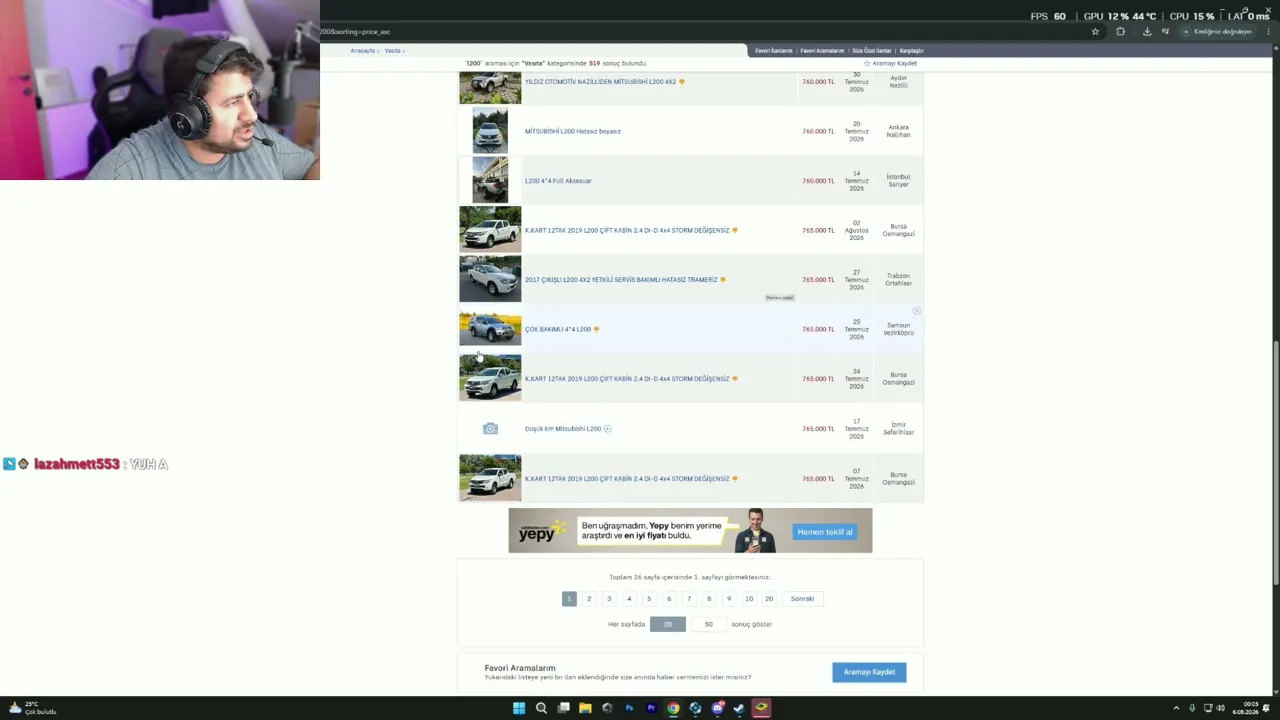Go to Vasıta in the breadcrumb
Viewport: 1280px width, 720px height.
[x=392, y=51]
